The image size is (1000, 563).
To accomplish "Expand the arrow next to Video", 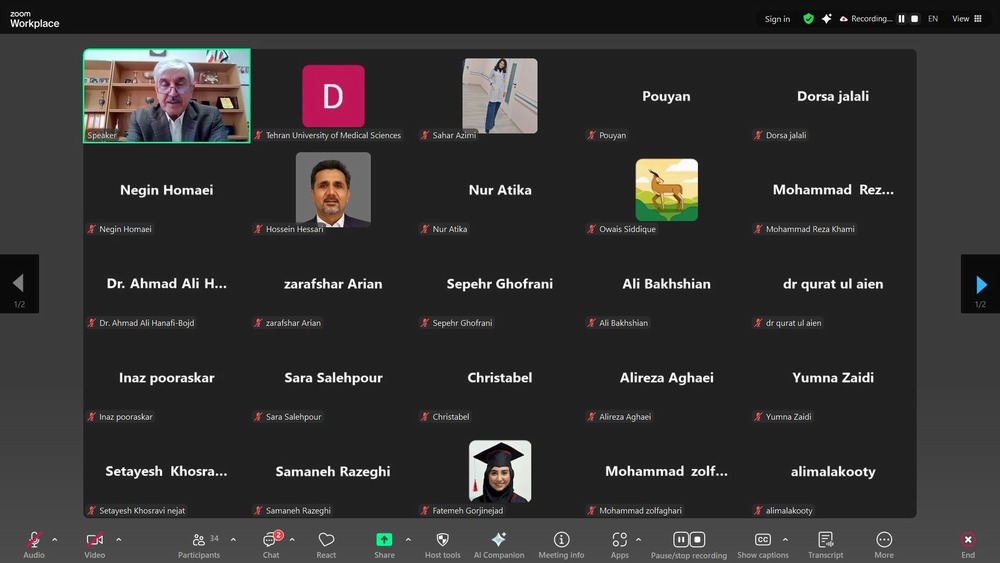I will click(x=119, y=540).
